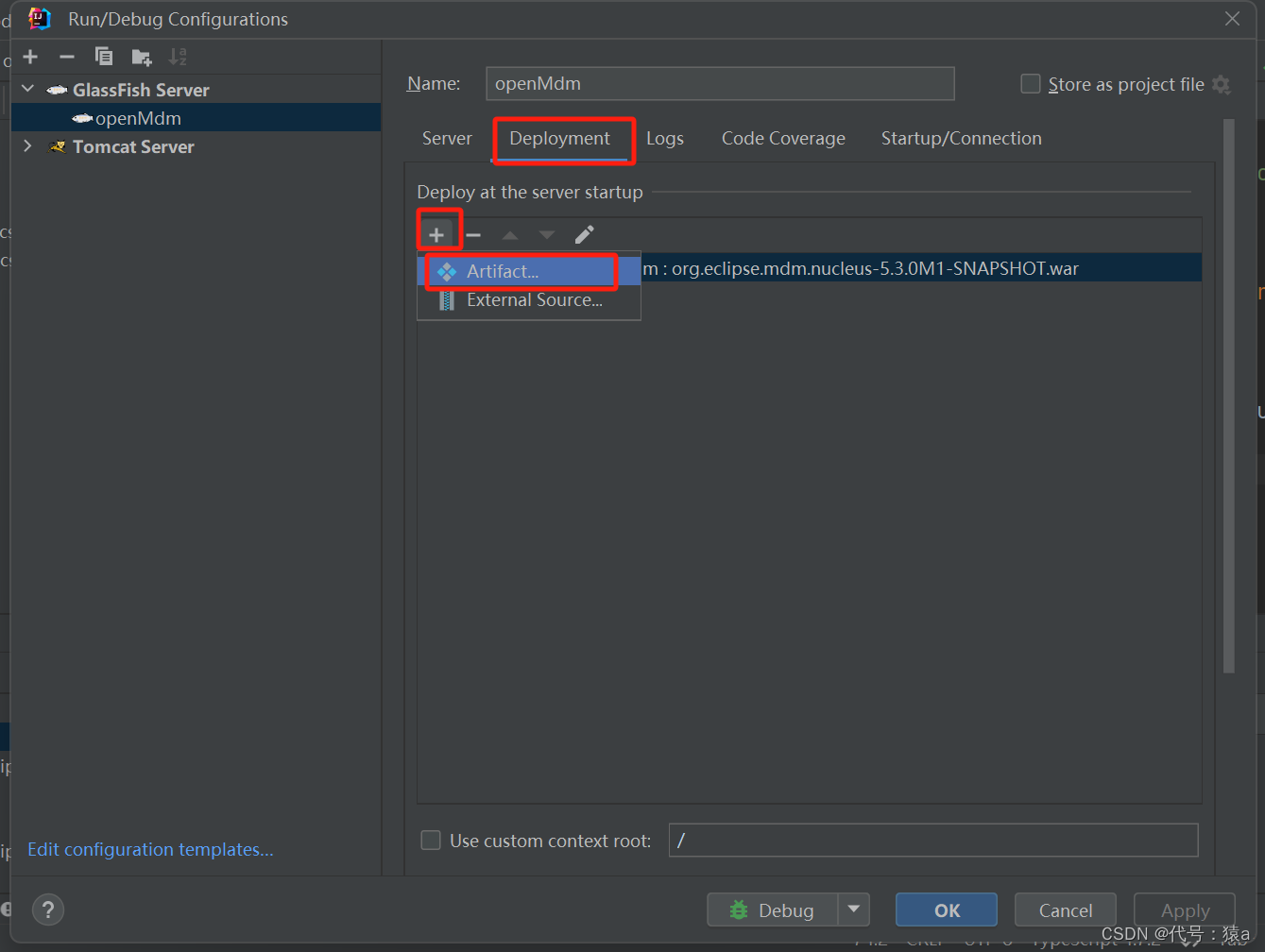Open Edit configuration templates link
This screenshot has height=952, width=1265.
[x=150, y=849]
